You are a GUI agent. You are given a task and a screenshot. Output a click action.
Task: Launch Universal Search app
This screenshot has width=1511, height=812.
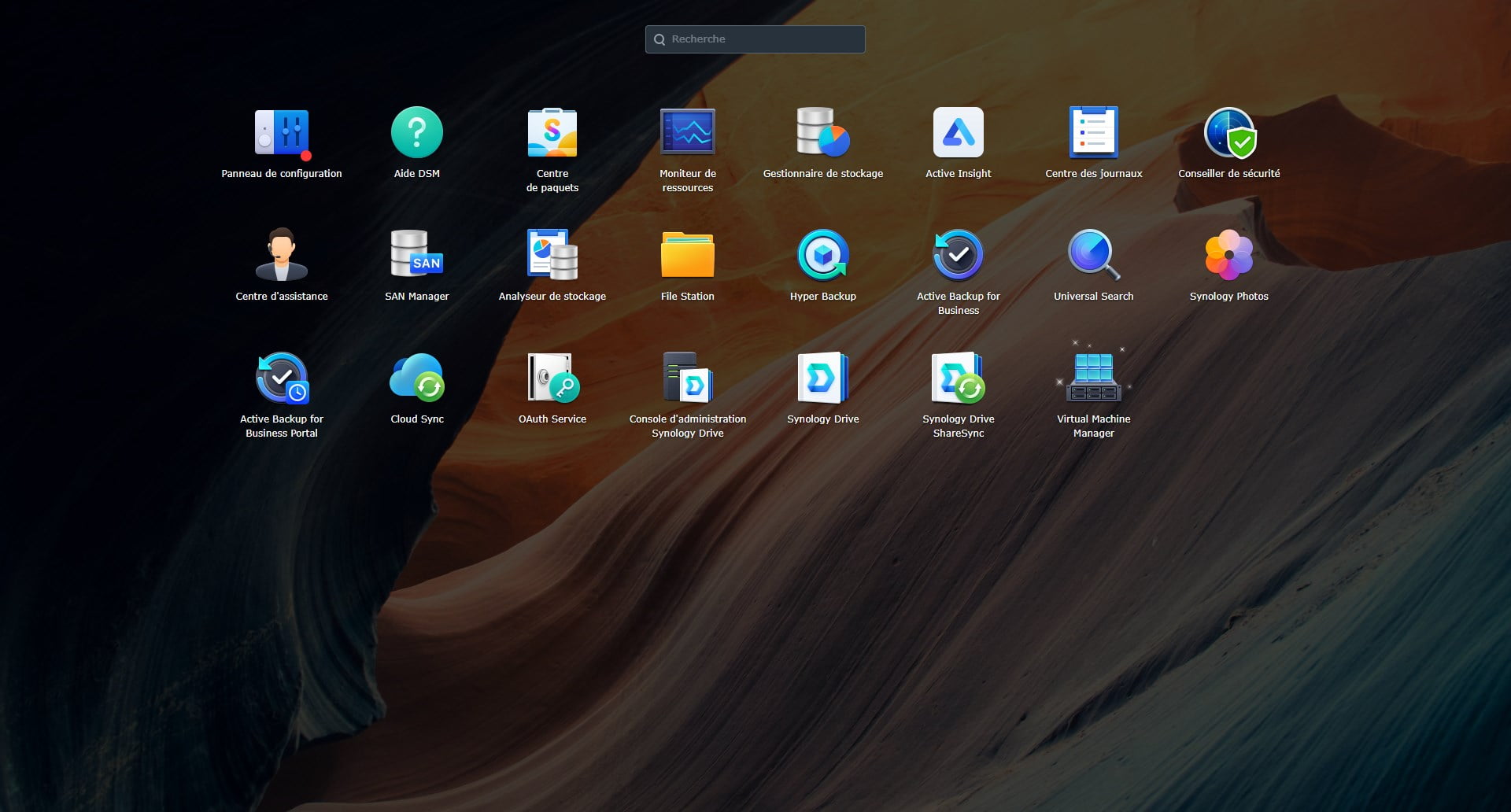pos(1094,255)
